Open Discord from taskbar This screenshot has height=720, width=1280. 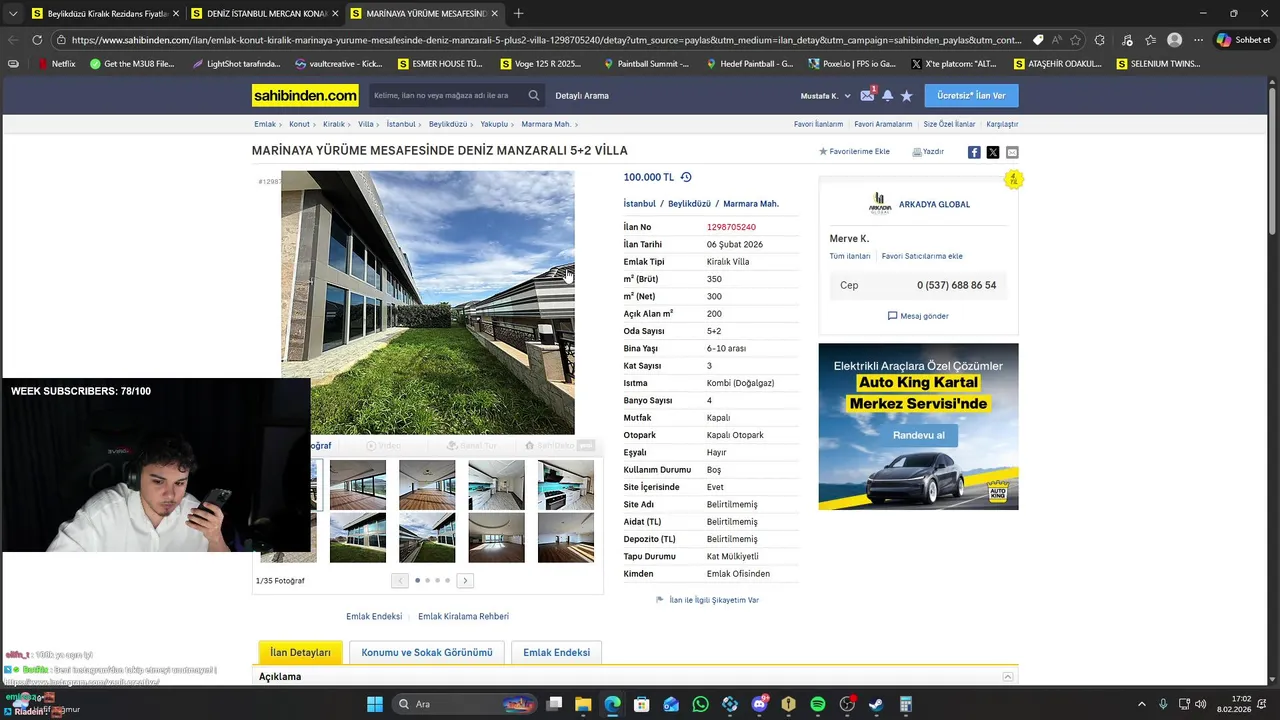point(759,704)
